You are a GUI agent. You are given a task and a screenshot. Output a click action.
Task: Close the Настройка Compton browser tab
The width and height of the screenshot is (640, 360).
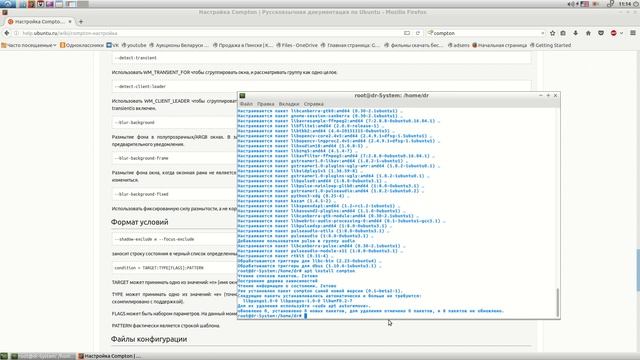pyautogui.click(x=70, y=22)
